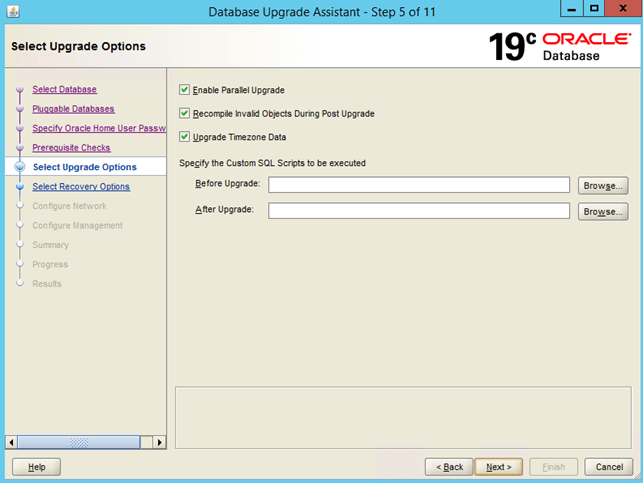Click the After Upgrade script path field

418,211
